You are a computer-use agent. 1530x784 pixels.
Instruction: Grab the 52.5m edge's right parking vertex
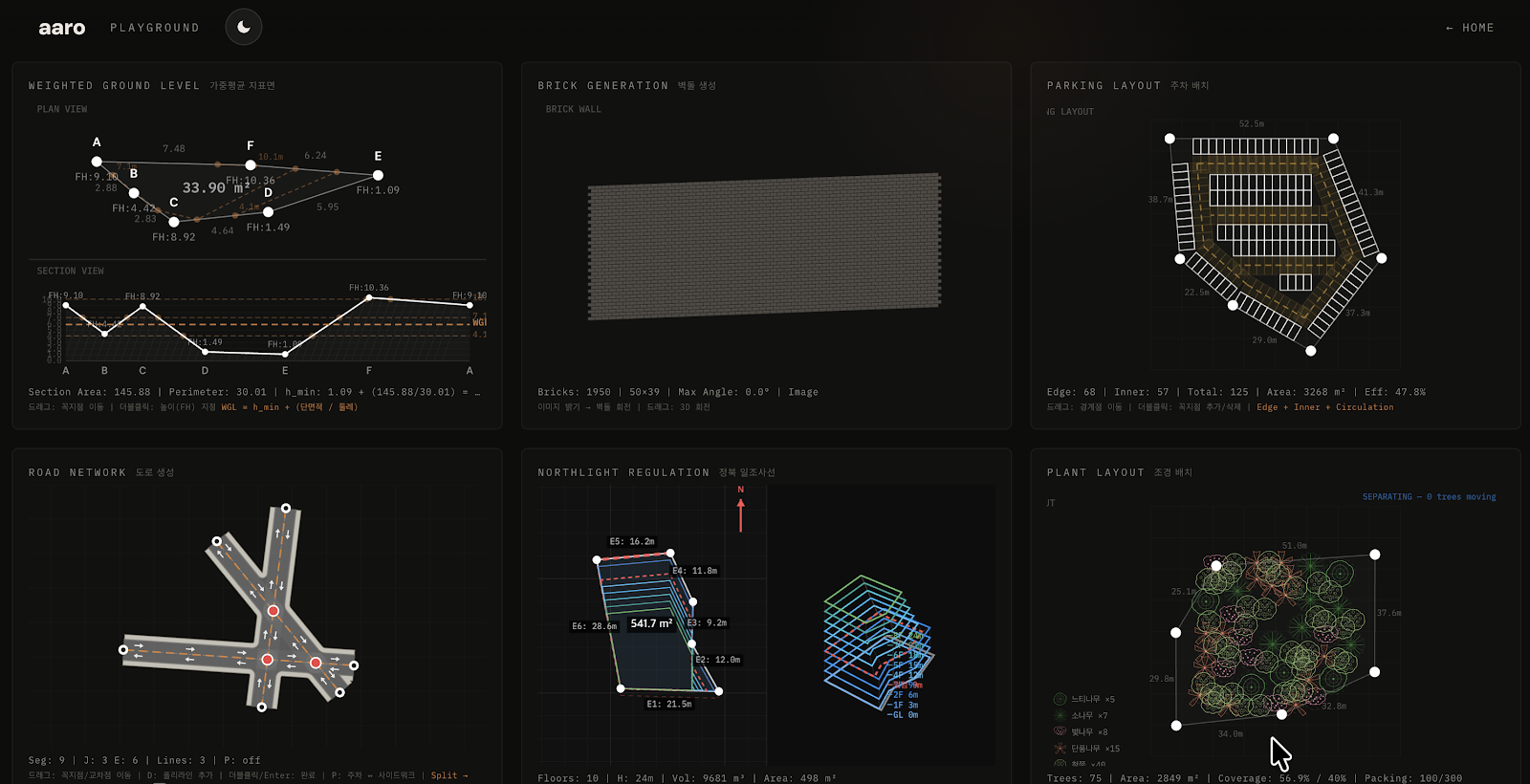pos(1333,139)
